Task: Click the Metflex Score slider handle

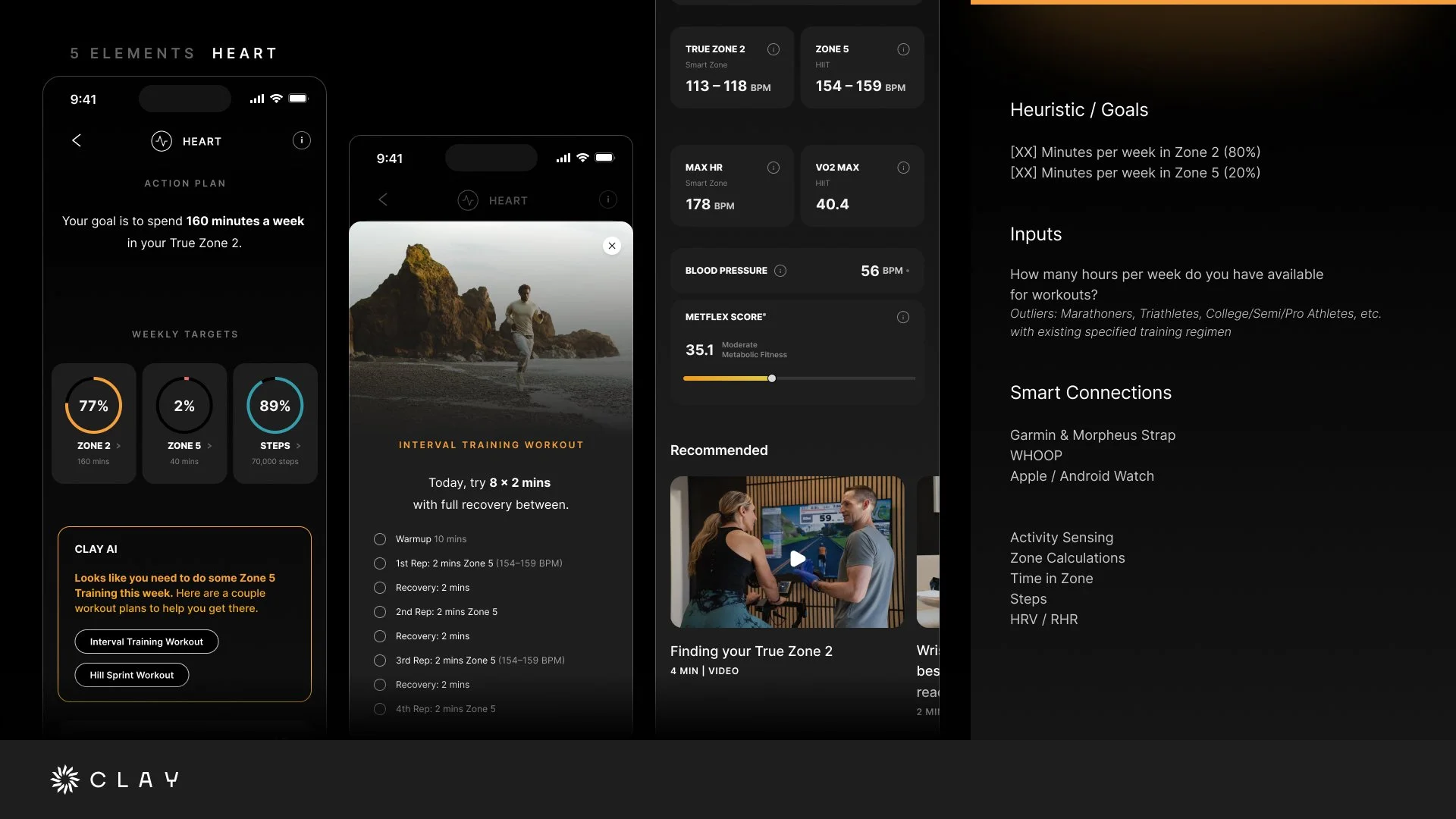Action: [772, 378]
